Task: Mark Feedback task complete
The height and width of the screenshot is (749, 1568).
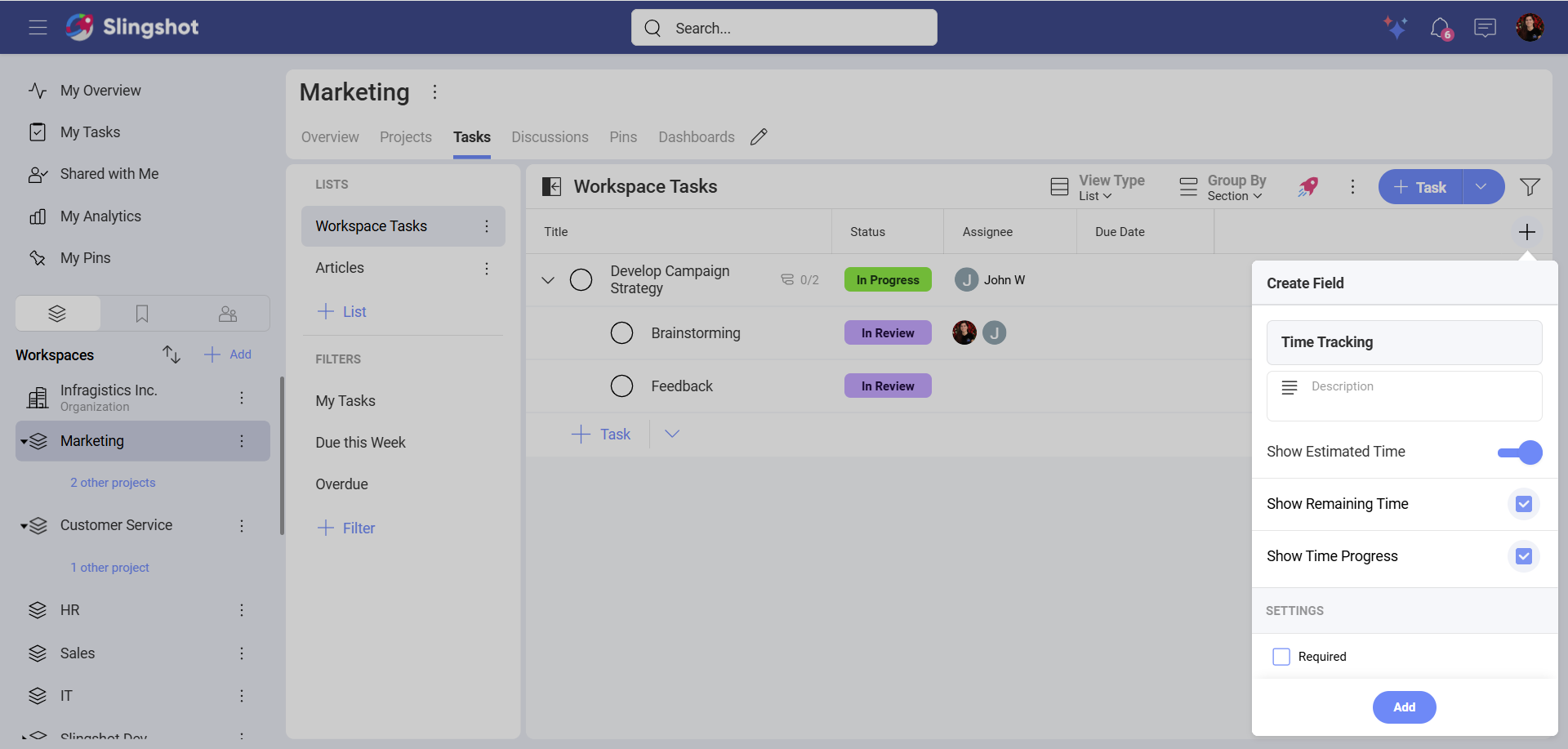Action: click(x=621, y=386)
